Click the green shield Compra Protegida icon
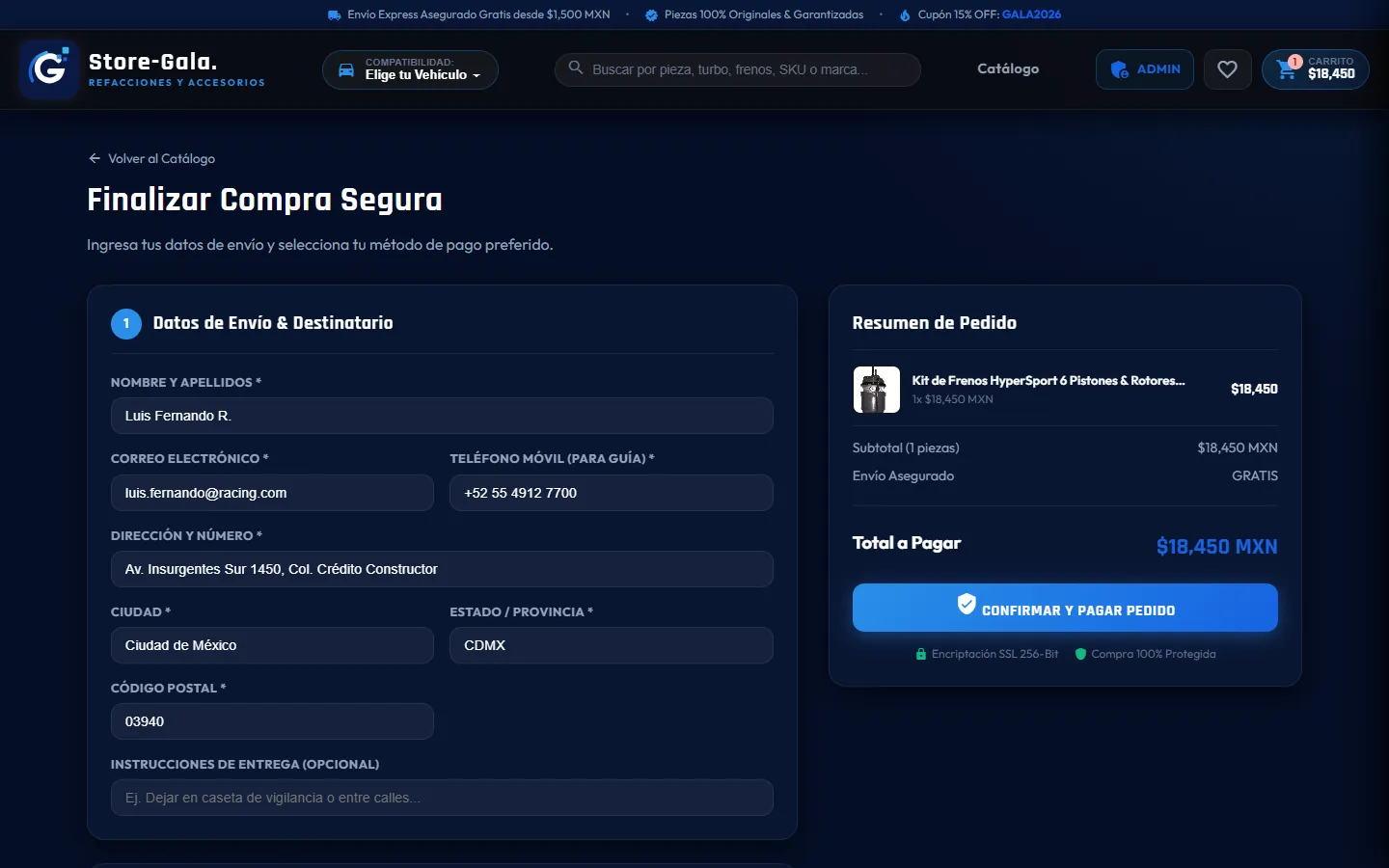1389x868 pixels. (1081, 654)
